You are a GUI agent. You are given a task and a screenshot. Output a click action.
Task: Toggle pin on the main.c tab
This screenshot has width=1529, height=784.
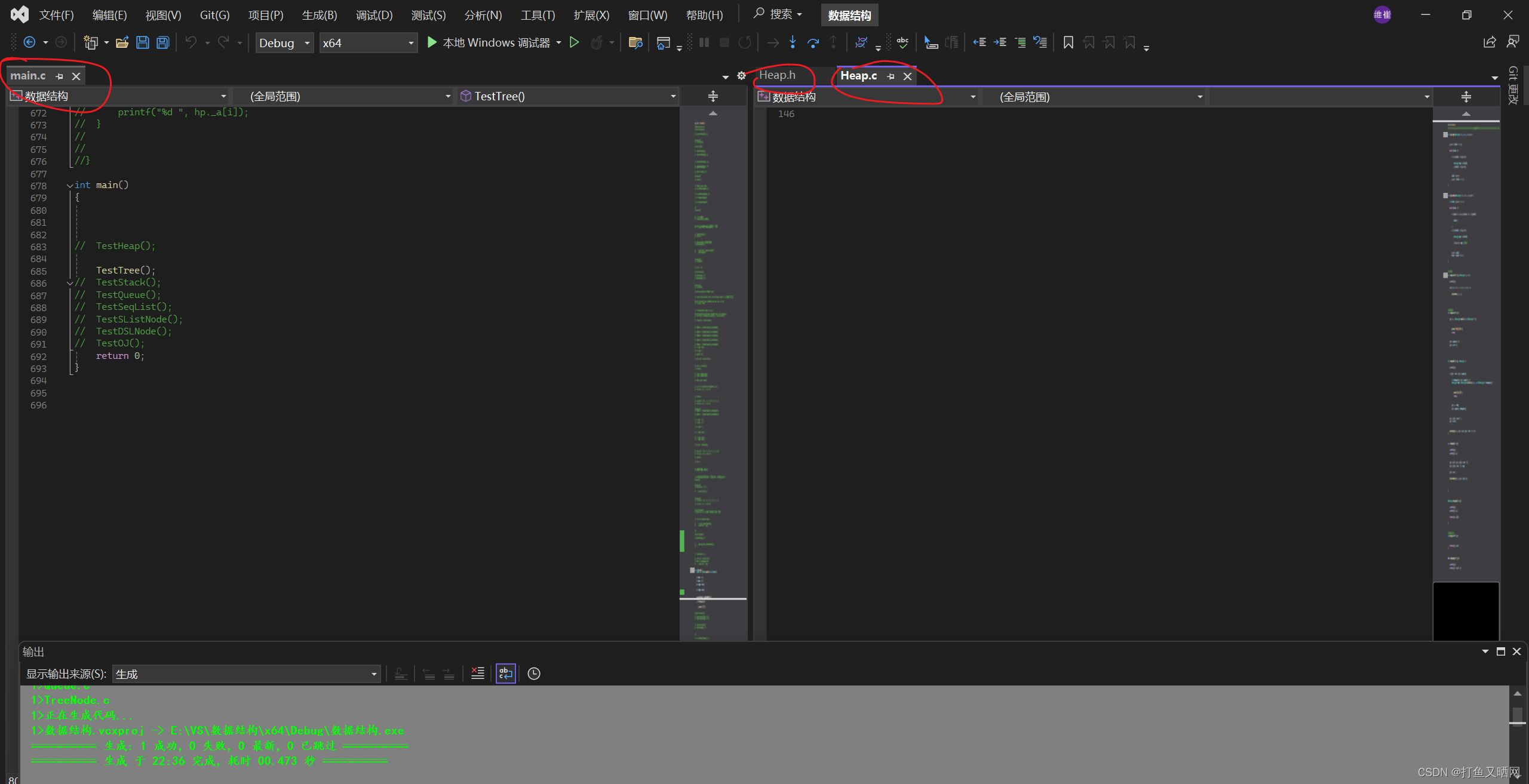coord(59,76)
